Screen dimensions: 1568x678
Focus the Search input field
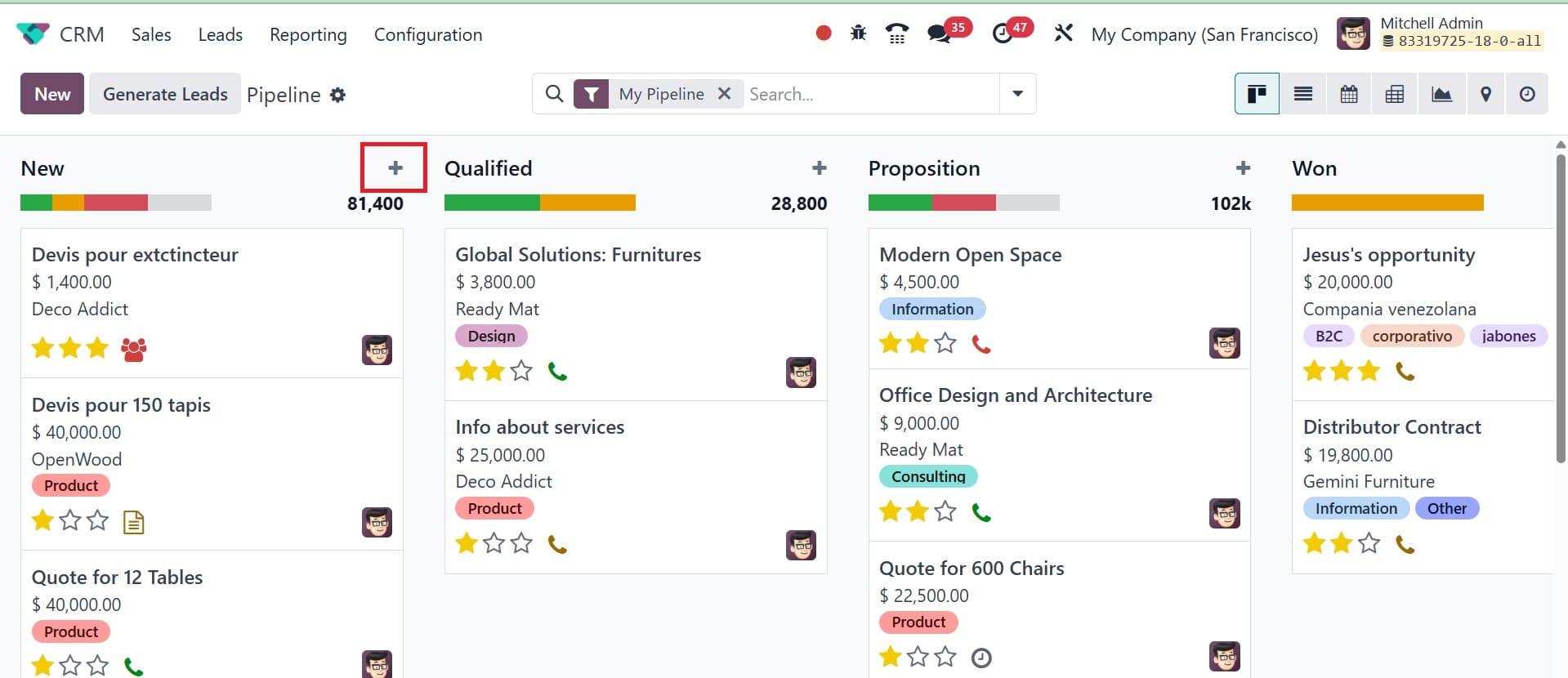point(871,94)
